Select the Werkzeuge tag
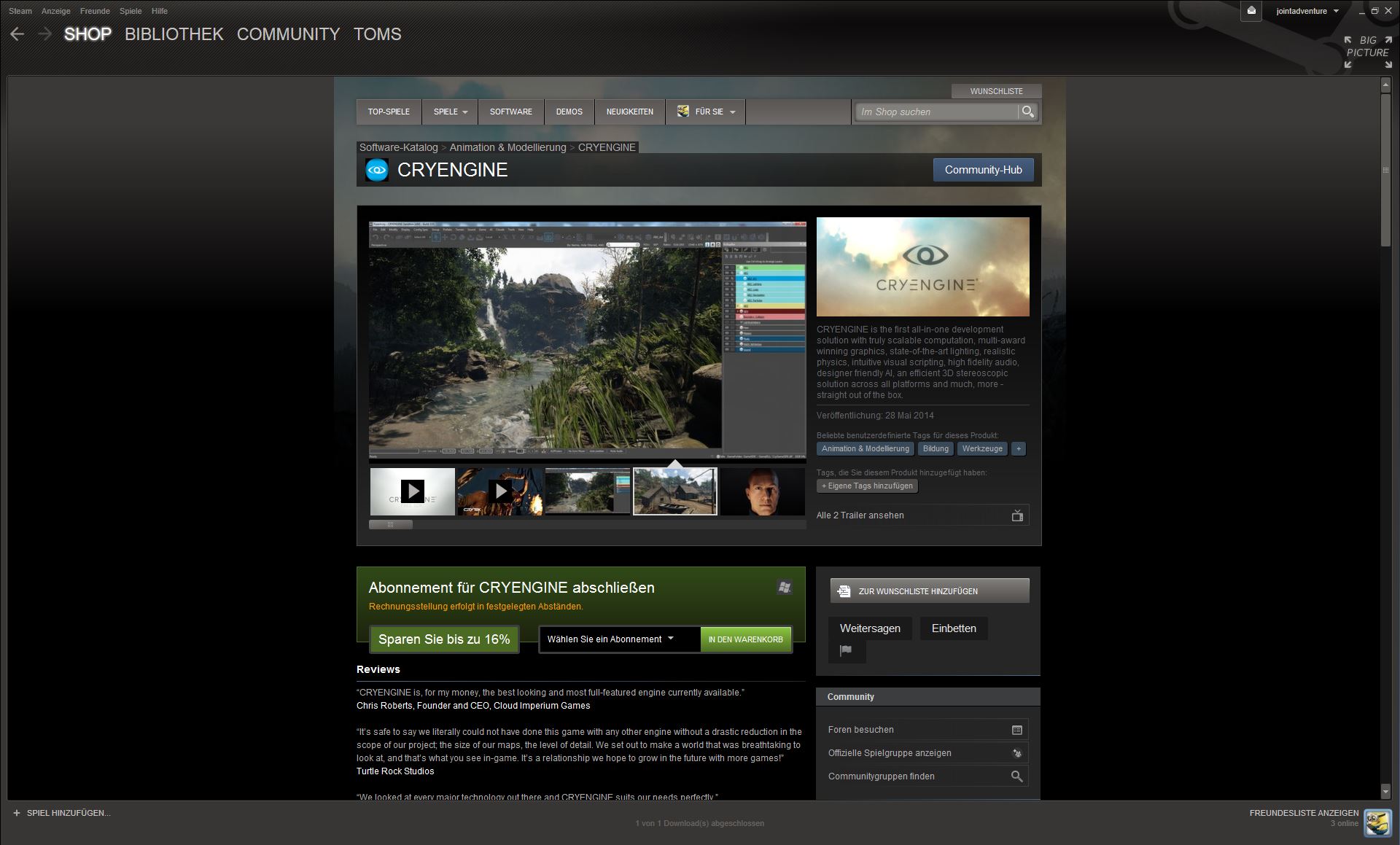The width and height of the screenshot is (1400, 845). coord(982,448)
